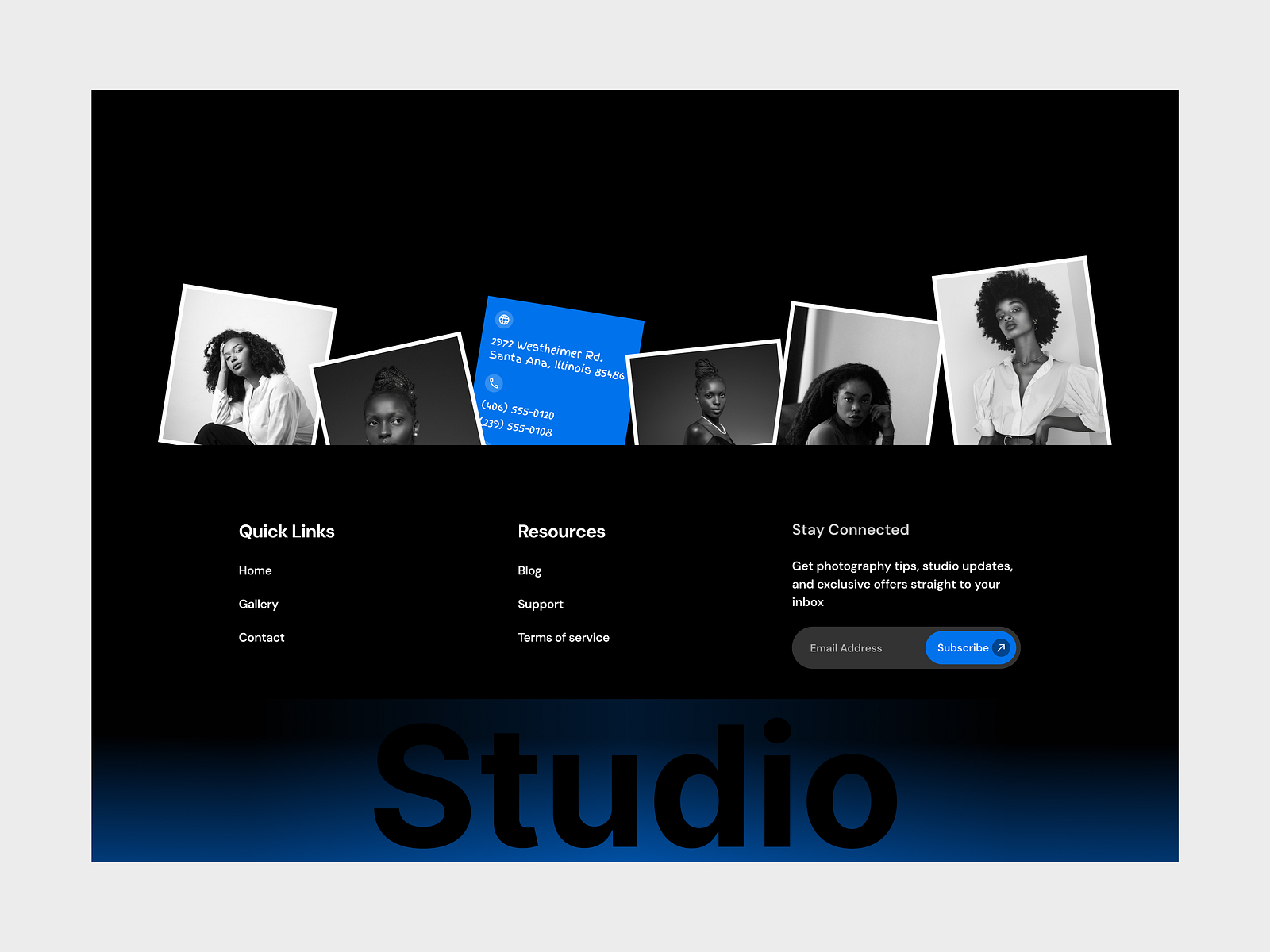Click the Subscribe button
This screenshot has height=952, width=1270.
coord(963,647)
